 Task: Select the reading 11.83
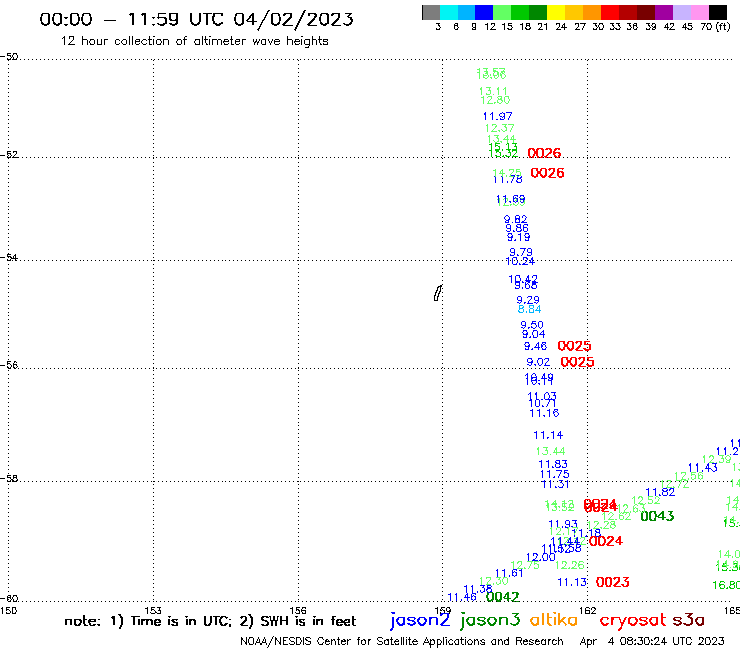[x=553, y=464]
